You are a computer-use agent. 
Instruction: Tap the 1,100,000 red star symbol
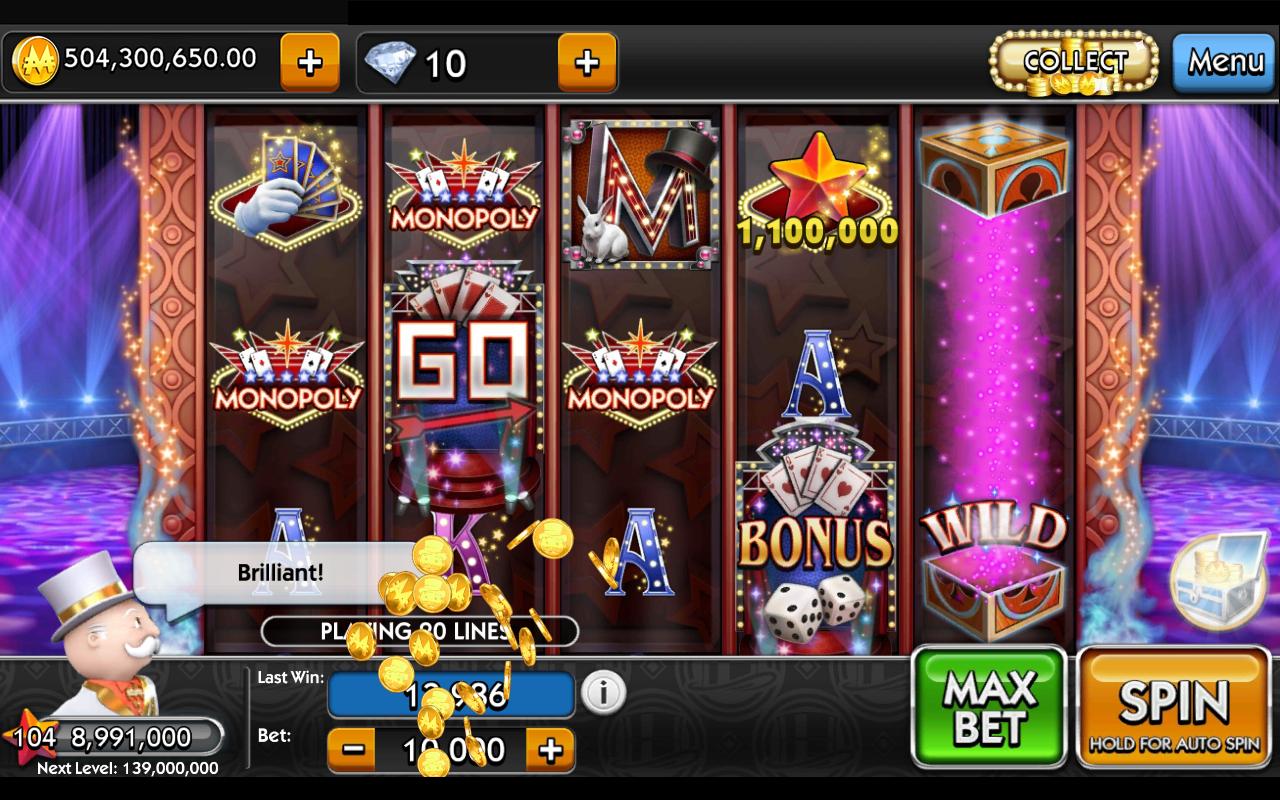tap(818, 192)
